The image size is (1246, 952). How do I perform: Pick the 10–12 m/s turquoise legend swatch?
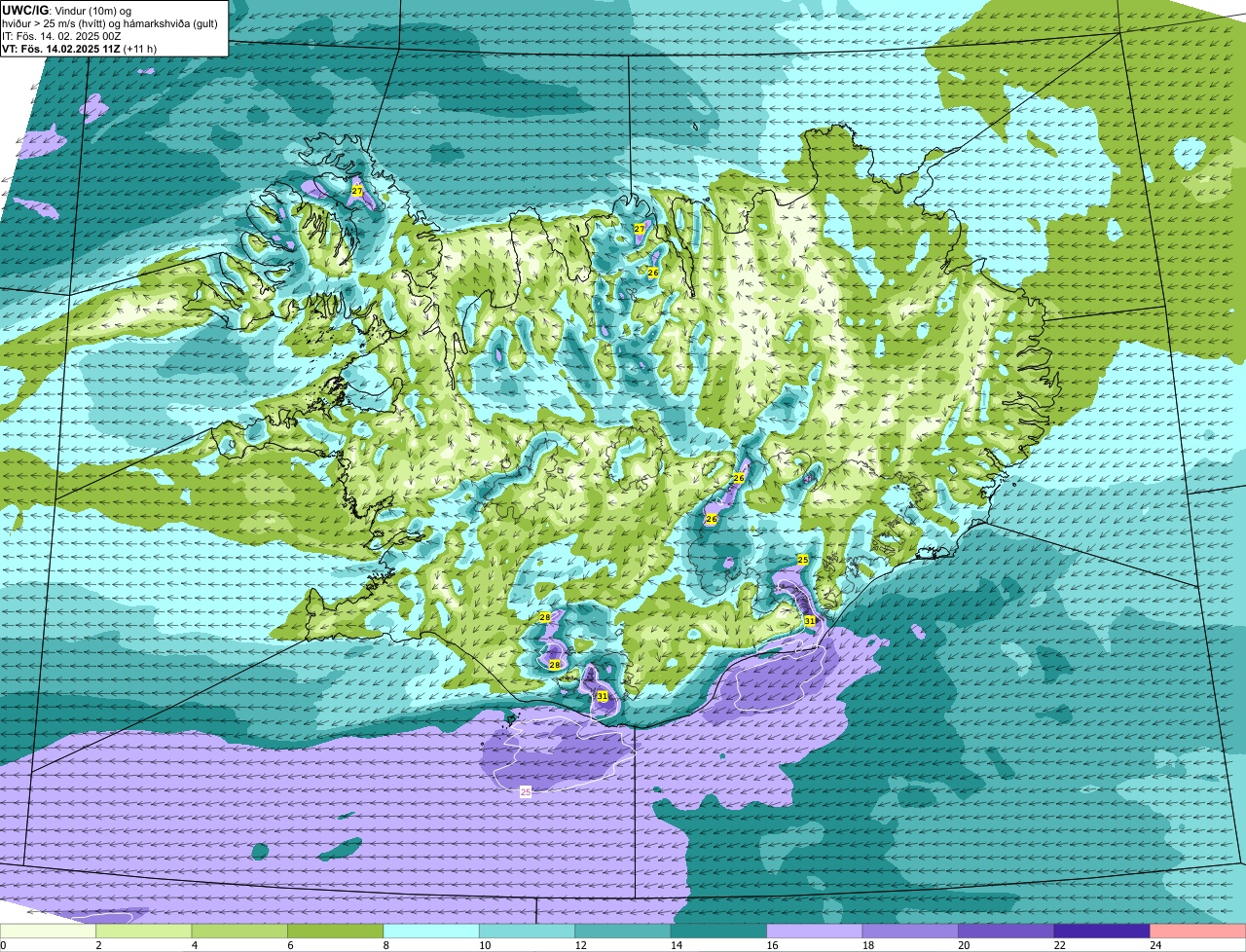[528, 932]
